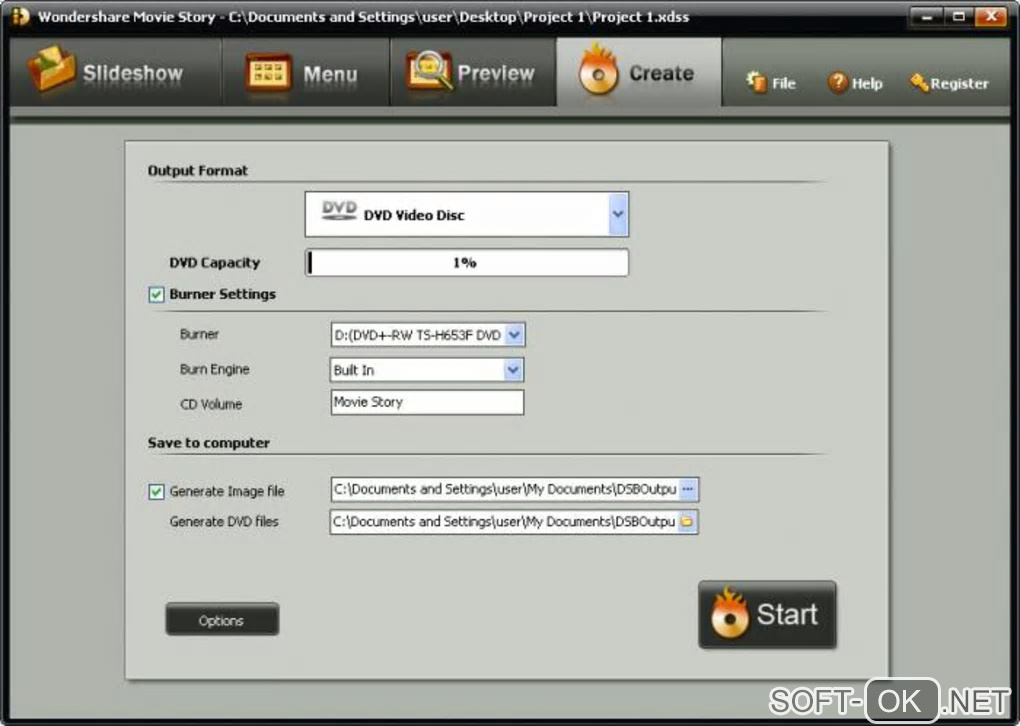Click the CD Volume text field
1020x726 pixels.
pos(427,402)
